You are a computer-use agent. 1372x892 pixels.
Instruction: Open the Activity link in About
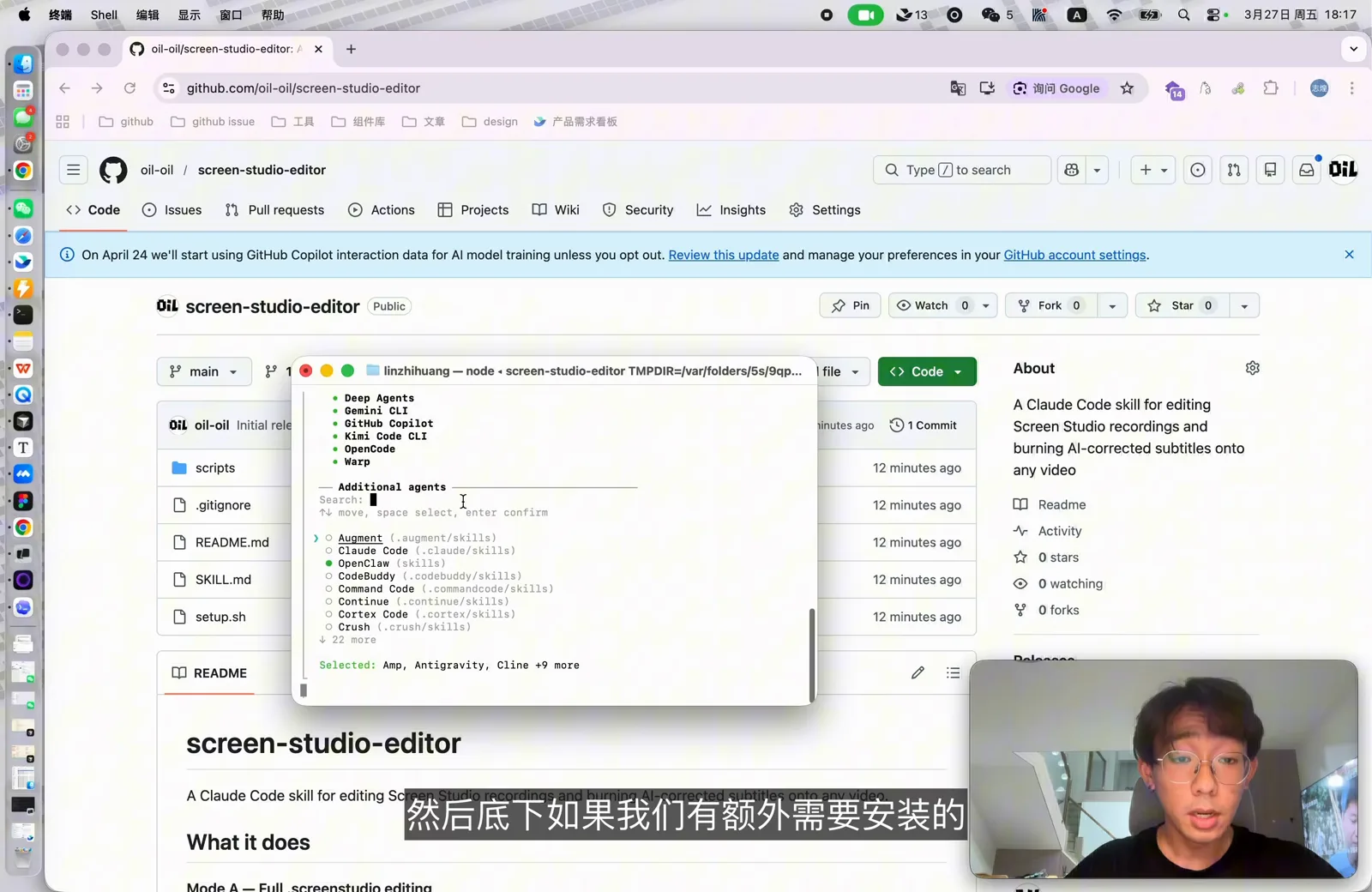click(1060, 531)
